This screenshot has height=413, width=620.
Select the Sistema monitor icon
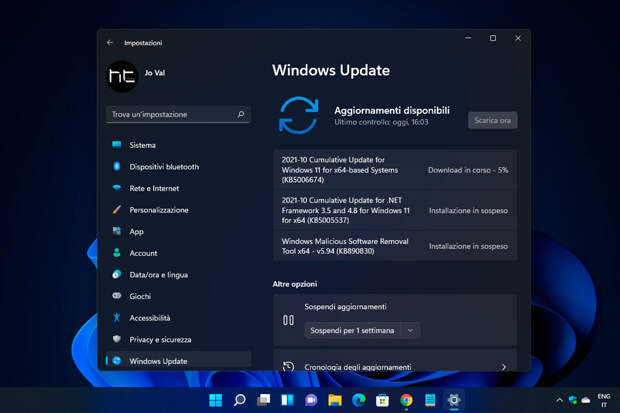[x=117, y=144]
